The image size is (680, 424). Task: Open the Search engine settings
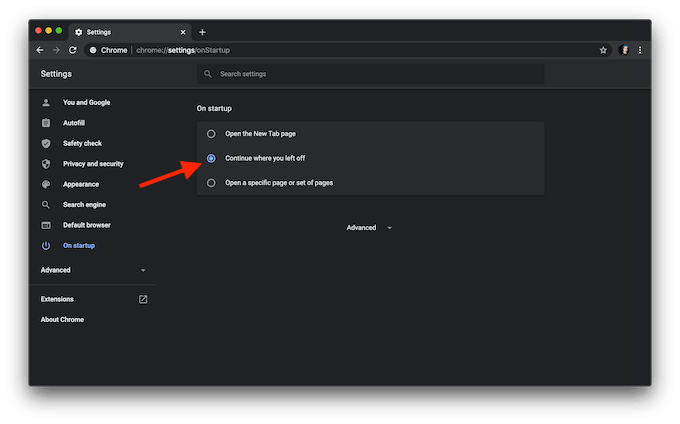point(84,205)
